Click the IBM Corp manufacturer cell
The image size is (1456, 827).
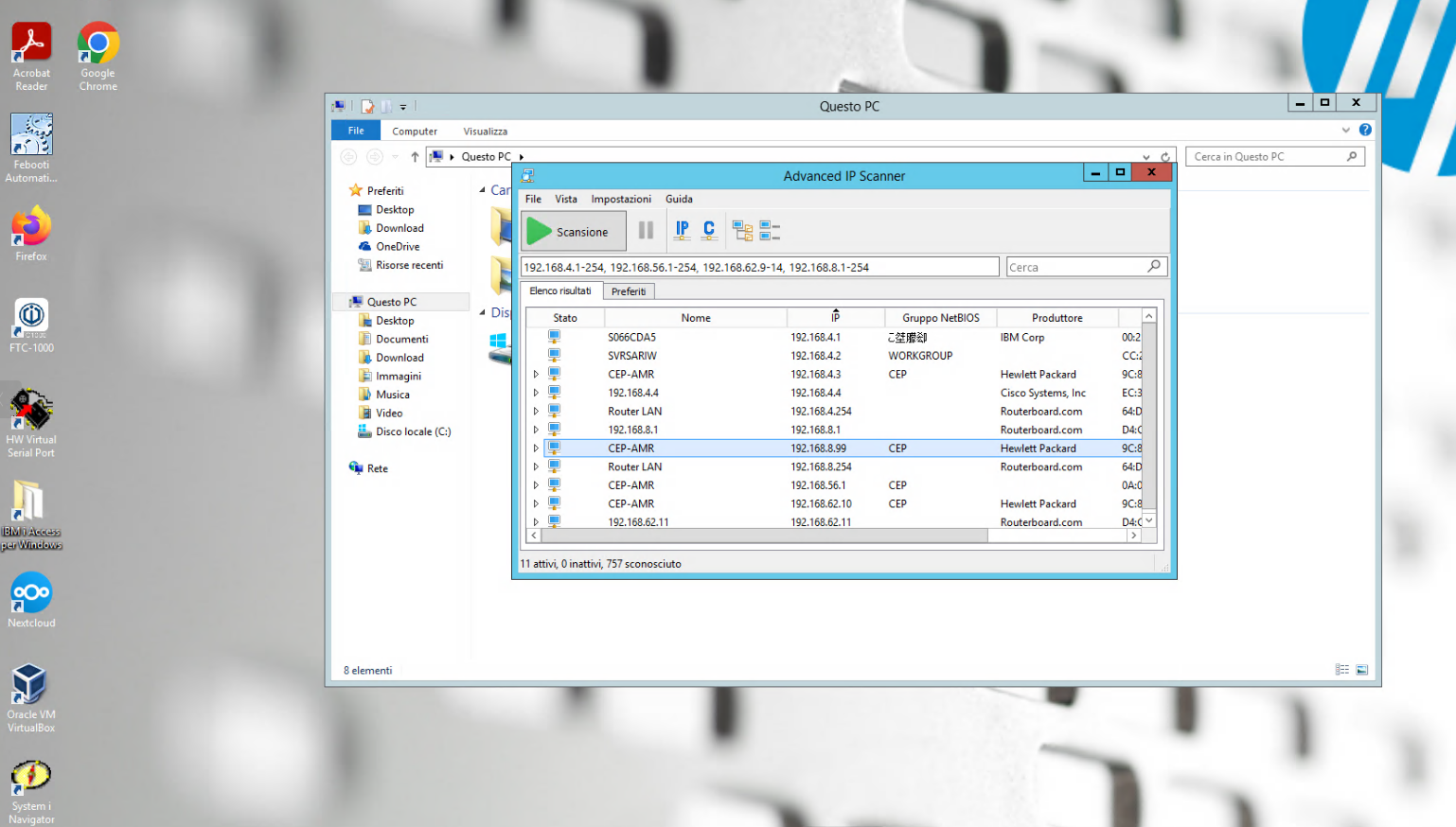click(1022, 338)
